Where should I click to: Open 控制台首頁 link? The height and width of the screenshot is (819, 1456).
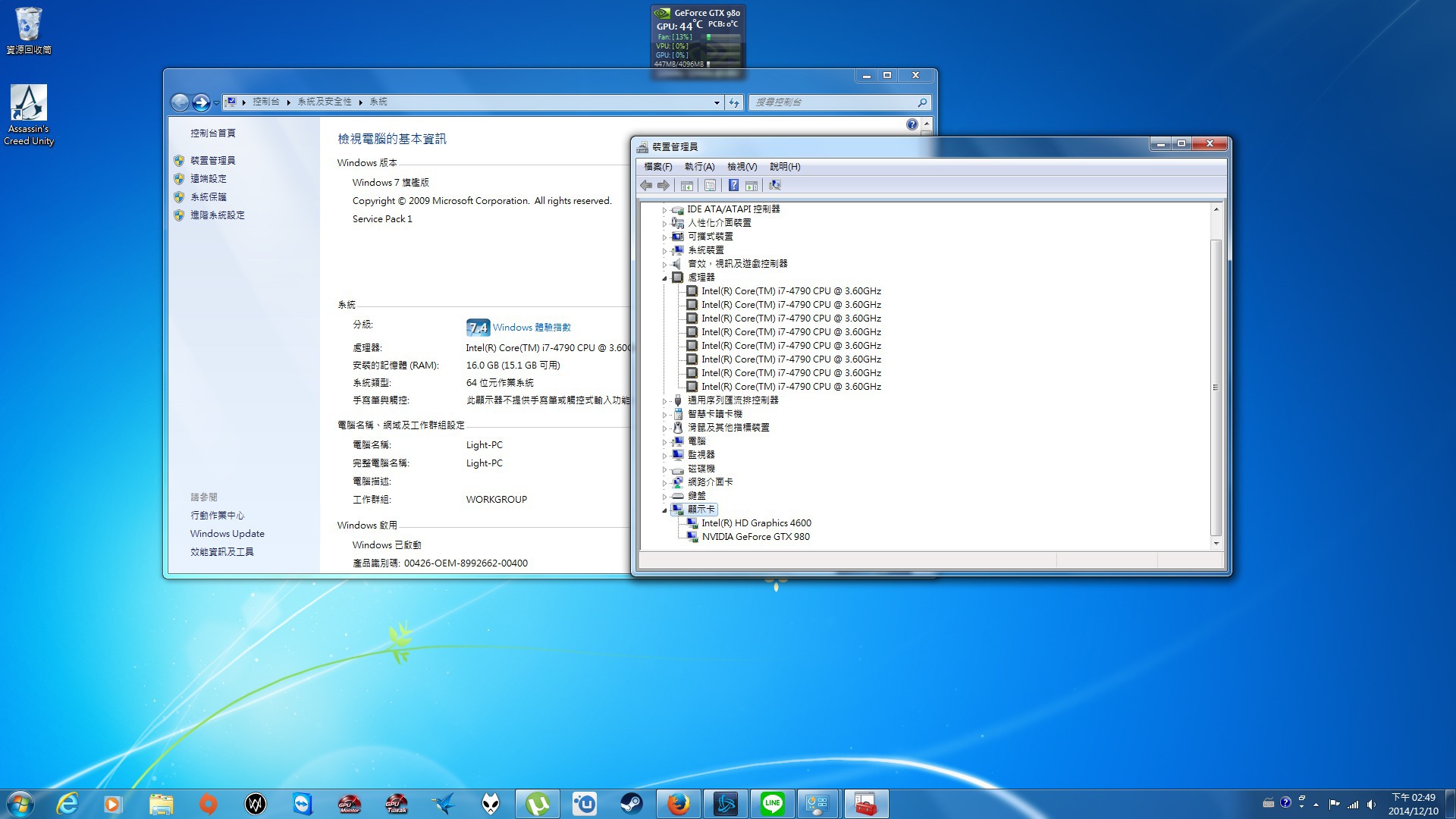click(x=212, y=133)
